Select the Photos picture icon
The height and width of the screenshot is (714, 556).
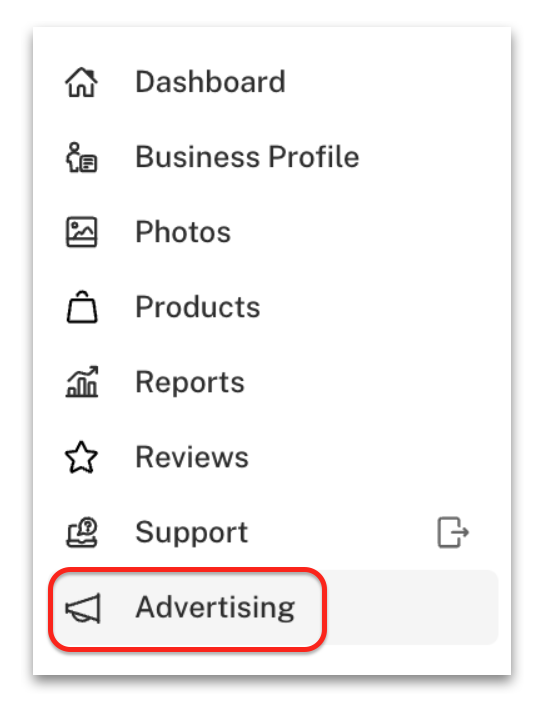click(x=82, y=232)
